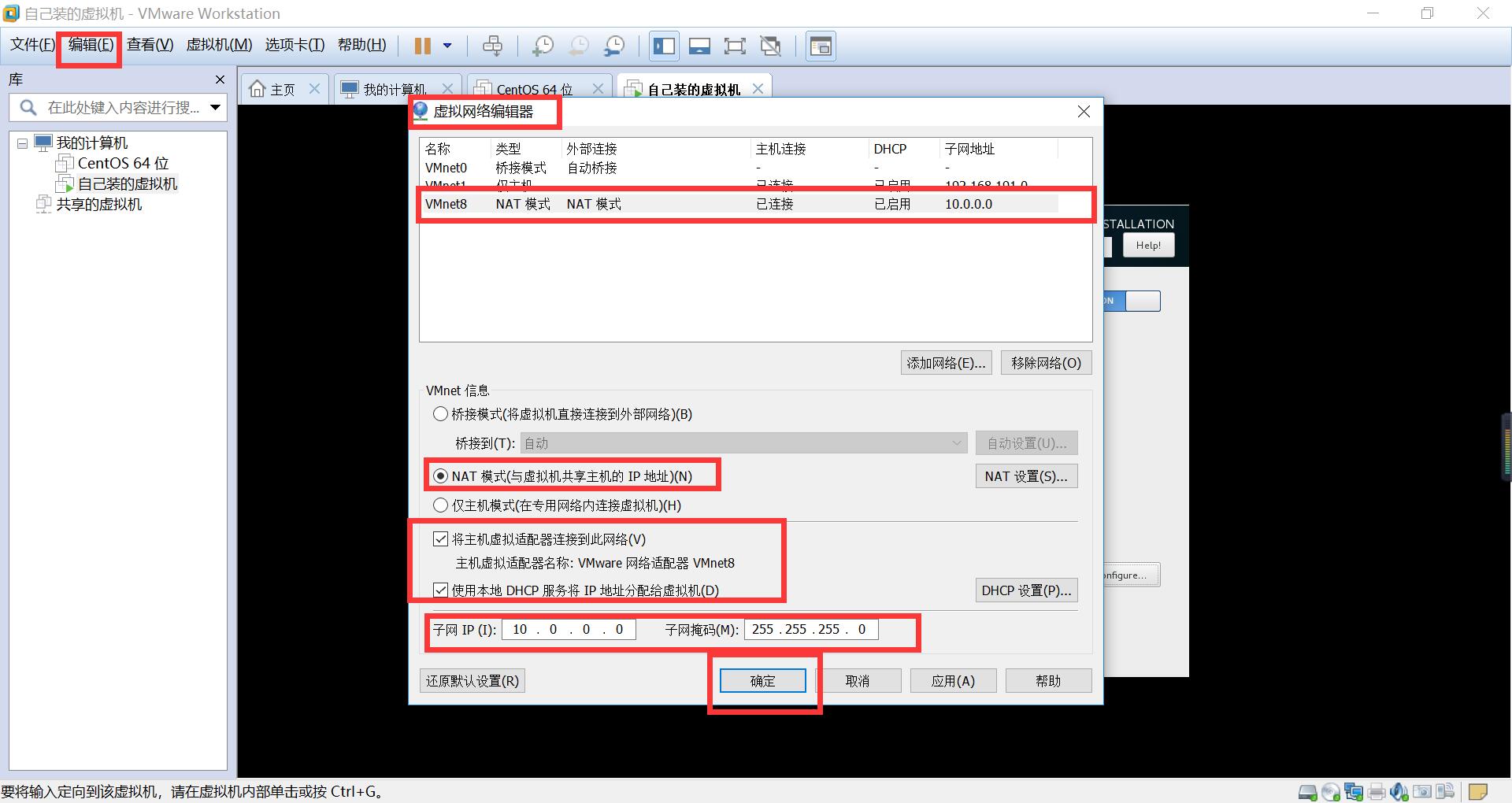1512x803 pixels.
Task: Toggle the show library sidebar toolbar icon
Action: (664, 46)
